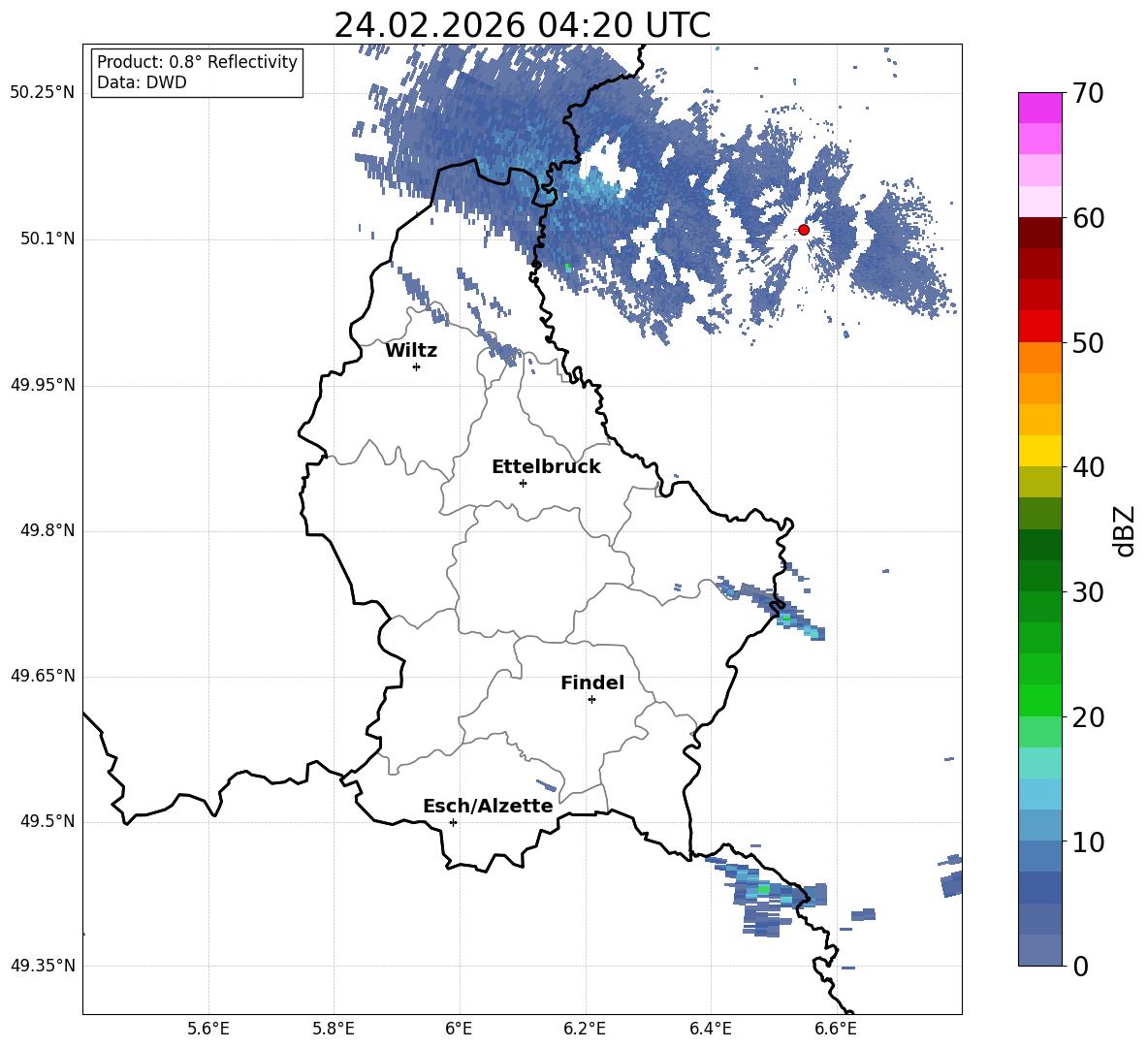Click the "Ettelbruck" city label
Screen dimensions: 1148x1048
[x=546, y=467]
